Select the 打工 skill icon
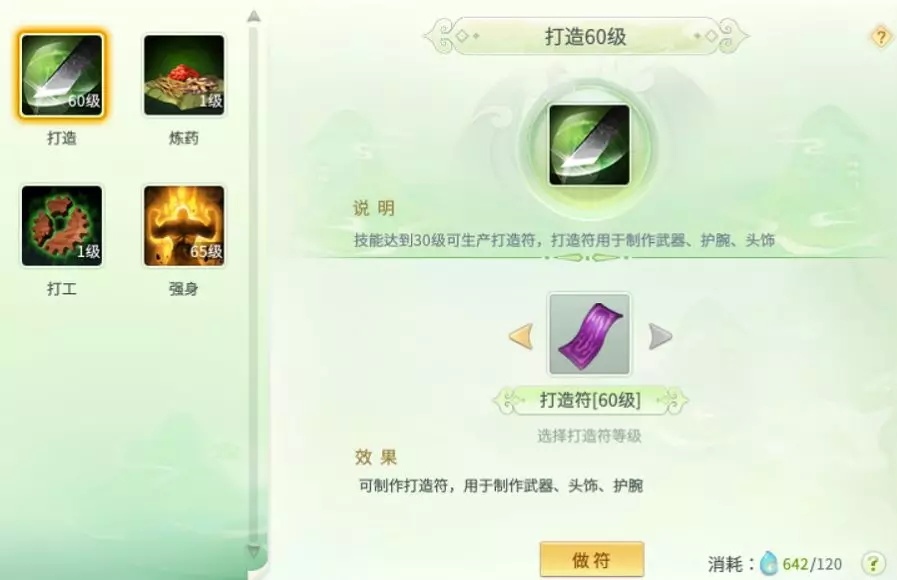This screenshot has height=580, width=897. (62, 226)
